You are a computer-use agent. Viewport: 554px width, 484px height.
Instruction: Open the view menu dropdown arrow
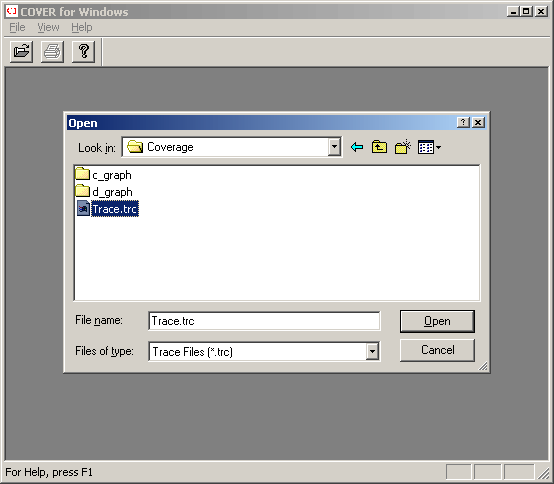click(438, 147)
